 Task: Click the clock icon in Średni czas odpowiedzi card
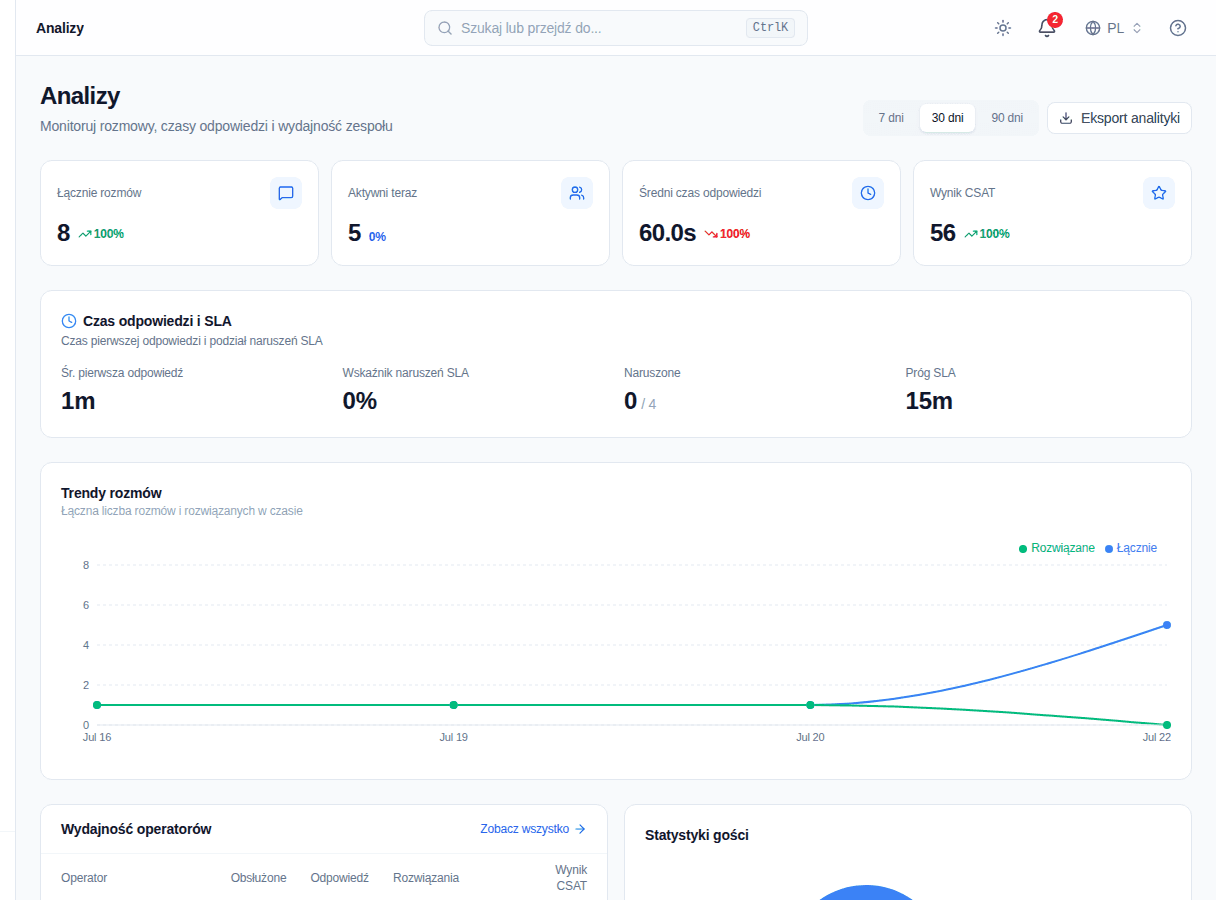click(868, 193)
